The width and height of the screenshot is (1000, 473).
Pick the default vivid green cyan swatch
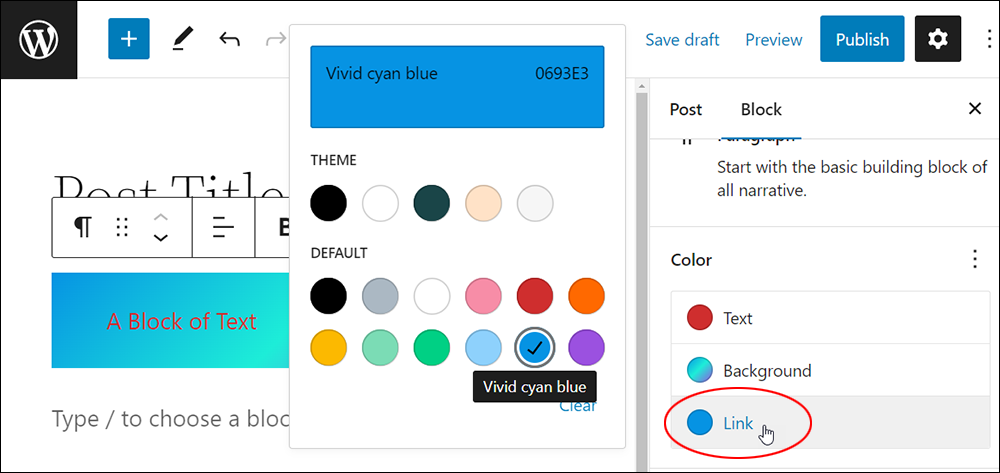click(x=432, y=347)
